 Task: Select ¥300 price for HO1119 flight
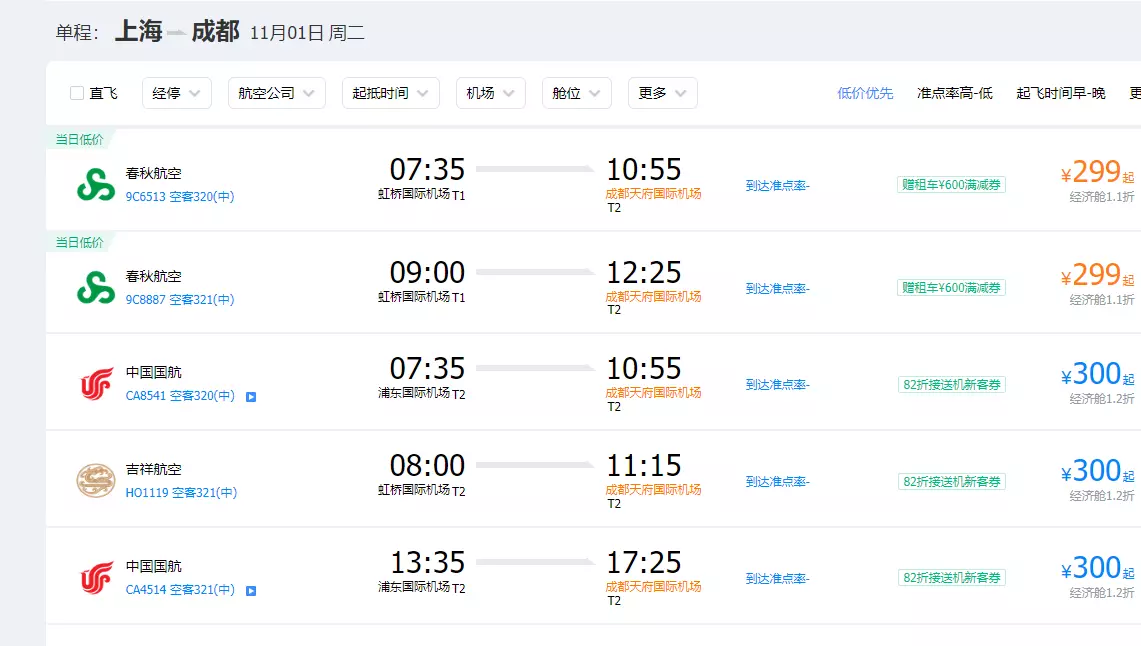[x=1095, y=471]
